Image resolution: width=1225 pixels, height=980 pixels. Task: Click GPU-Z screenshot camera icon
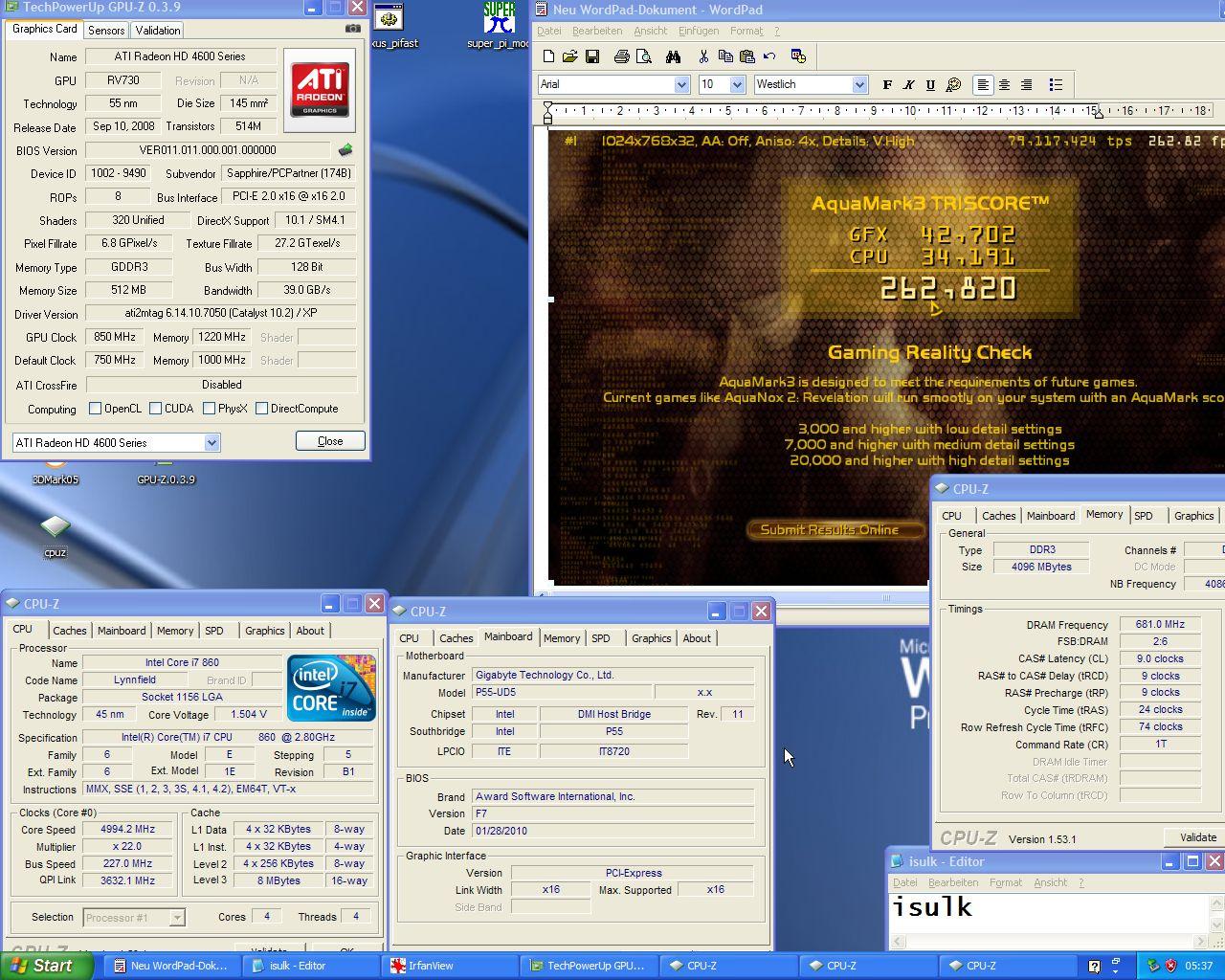[x=353, y=29]
